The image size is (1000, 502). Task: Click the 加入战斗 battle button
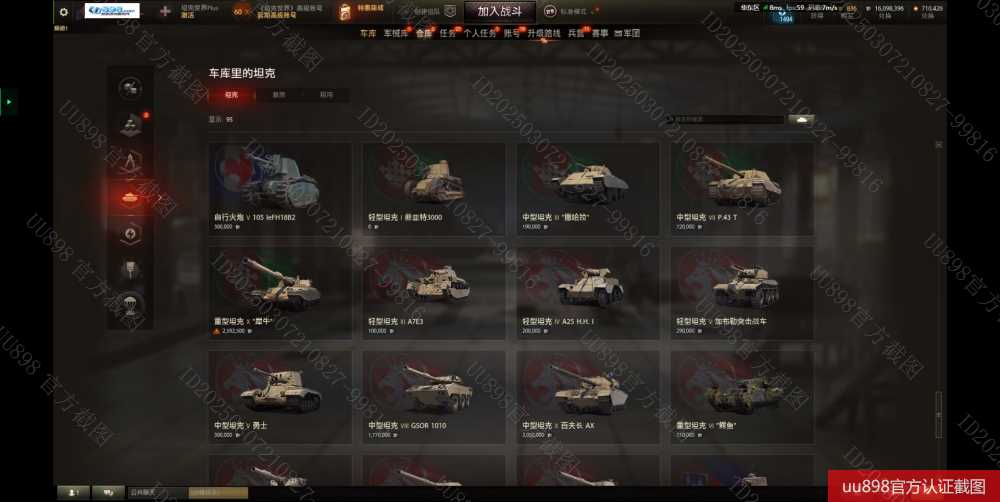click(499, 11)
